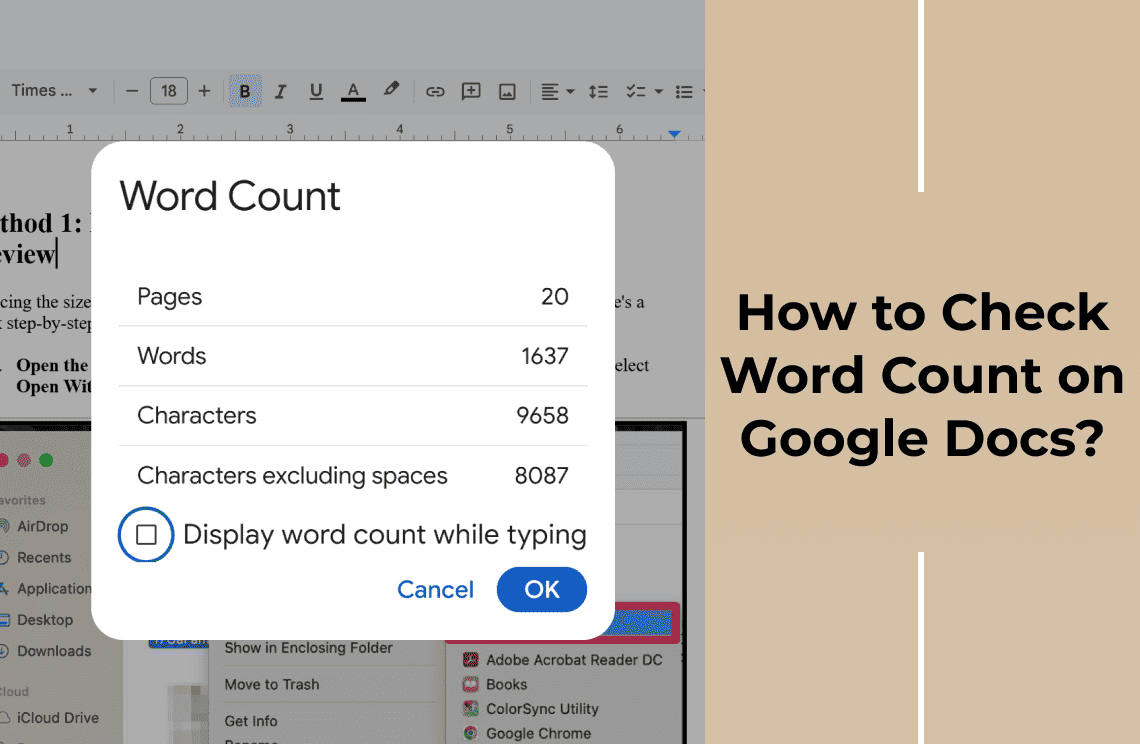
Task: Open the highlight color tool
Action: (x=391, y=91)
